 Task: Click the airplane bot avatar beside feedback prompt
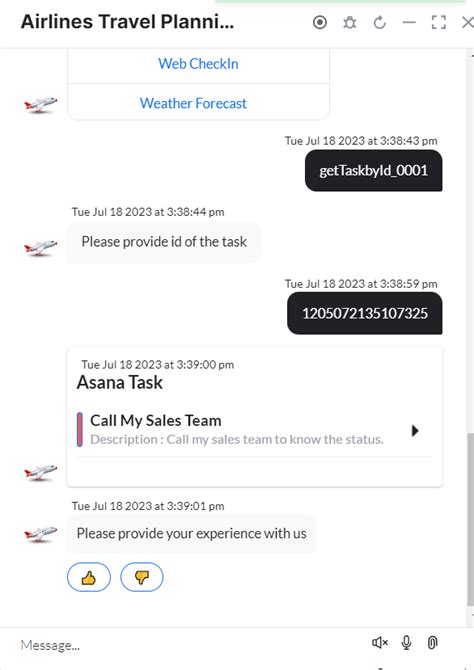coord(40,534)
